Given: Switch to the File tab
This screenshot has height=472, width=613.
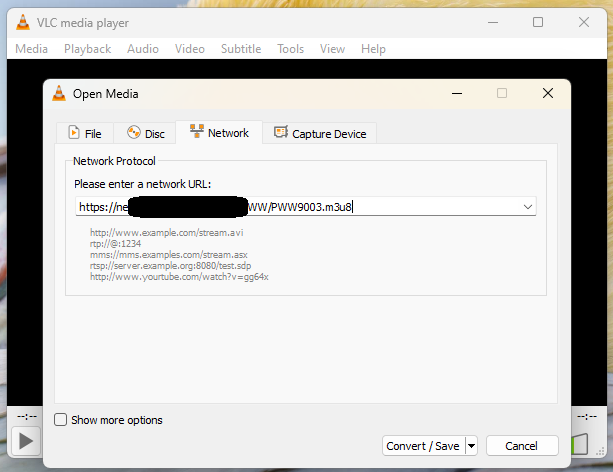Looking at the screenshot, I should (85, 133).
